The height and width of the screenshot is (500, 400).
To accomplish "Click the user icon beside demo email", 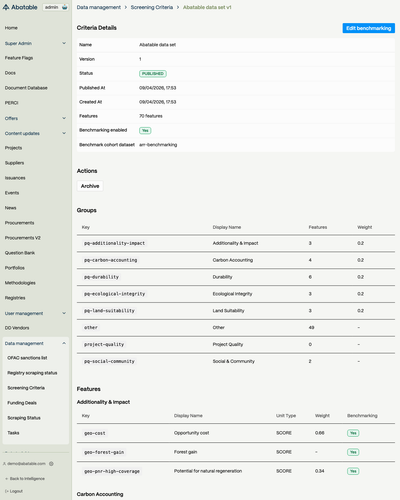I will click(5, 464).
